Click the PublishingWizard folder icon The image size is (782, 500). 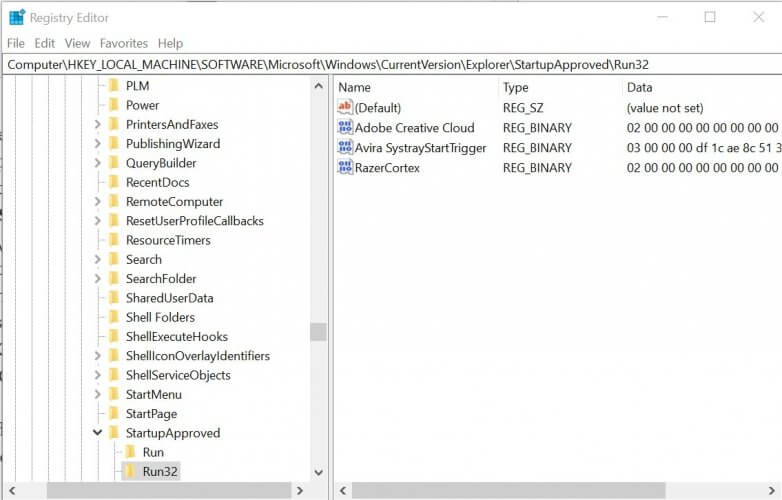114,144
